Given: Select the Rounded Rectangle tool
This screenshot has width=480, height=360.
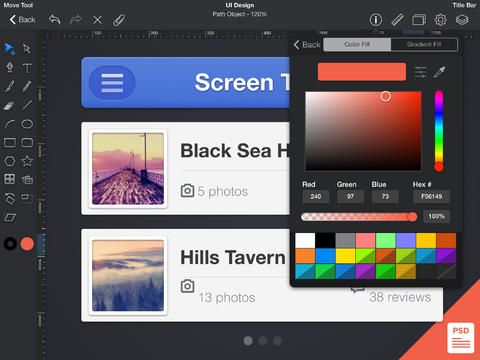Looking at the screenshot, I should pyautogui.click(x=27, y=143).
